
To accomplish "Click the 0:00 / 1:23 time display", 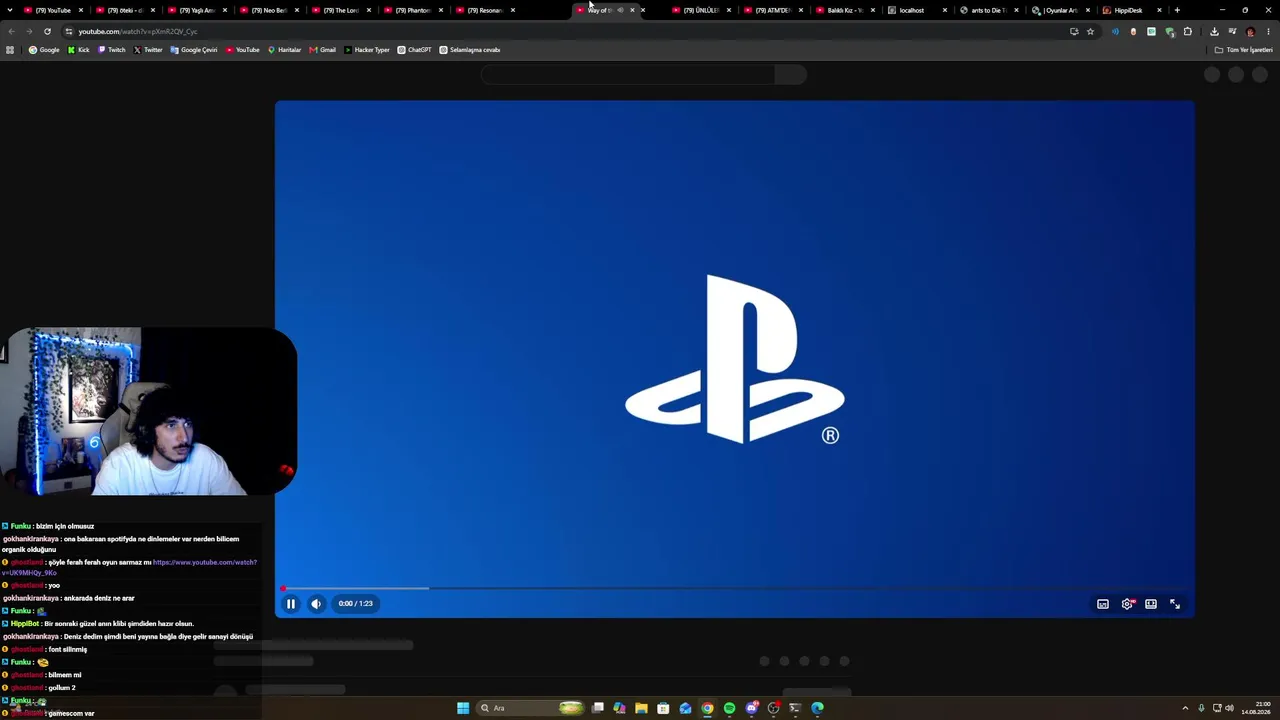I will click(x=355, y=604).
